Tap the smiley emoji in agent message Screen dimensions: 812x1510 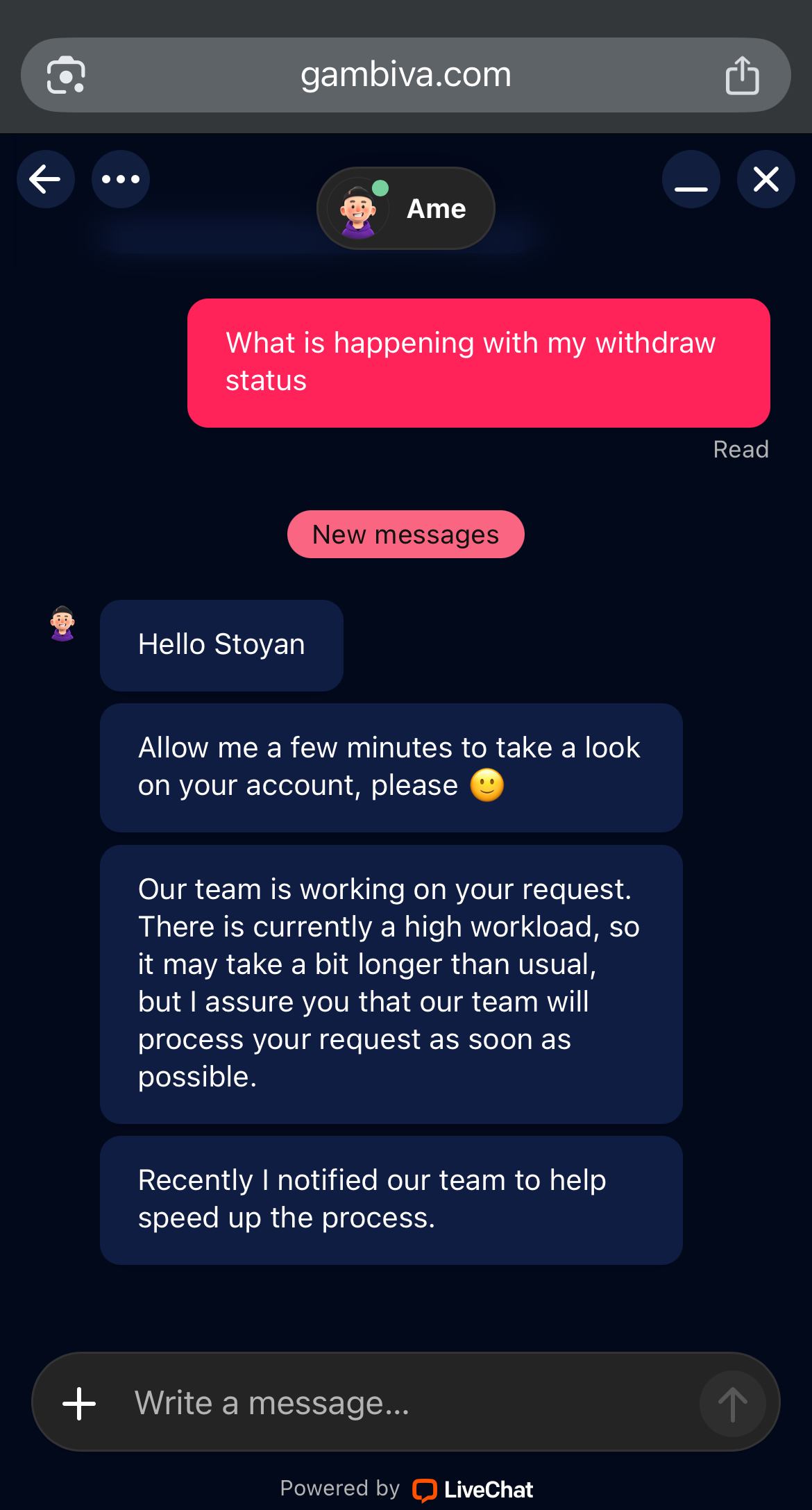[x=487, y=786]
